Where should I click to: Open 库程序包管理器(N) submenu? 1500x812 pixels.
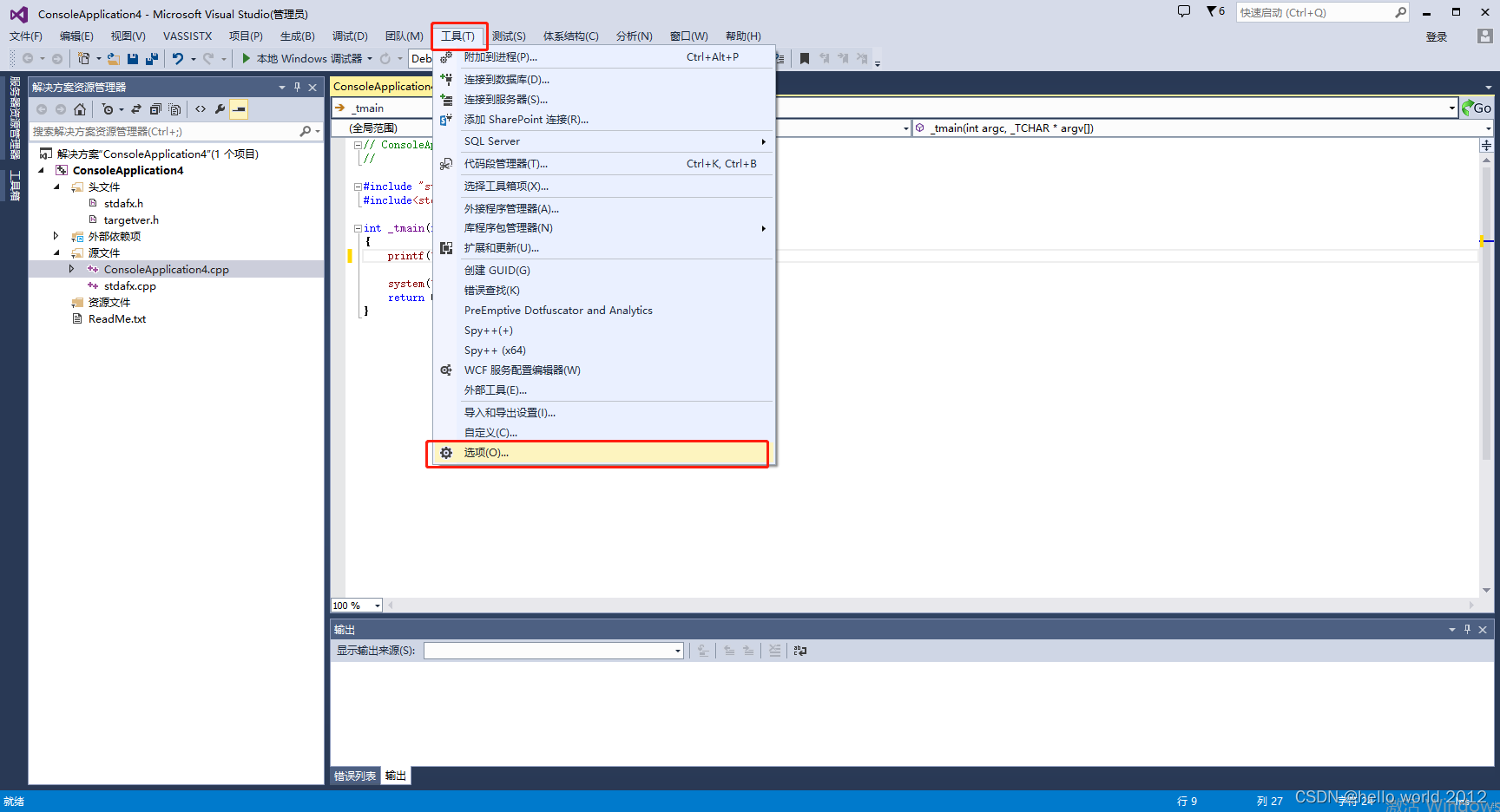pos(603,228)
